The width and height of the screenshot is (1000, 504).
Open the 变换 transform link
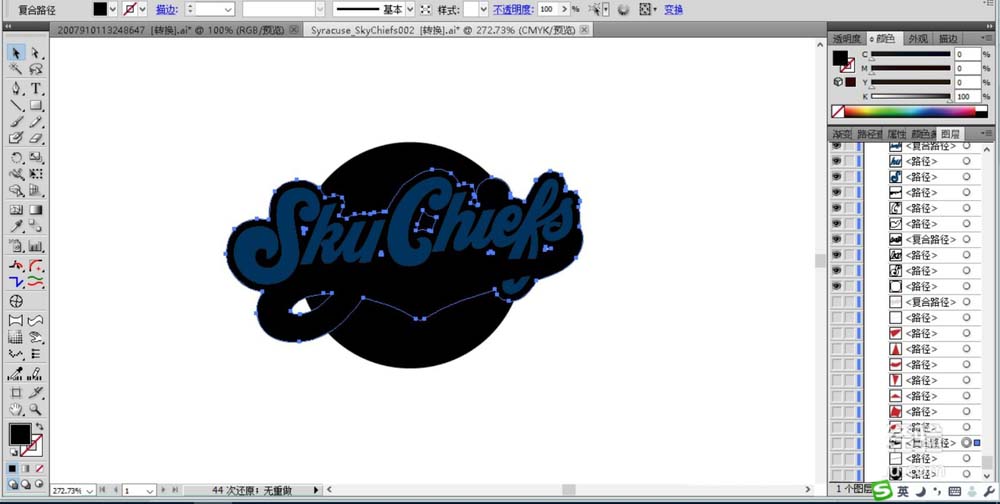pos(673,10)
